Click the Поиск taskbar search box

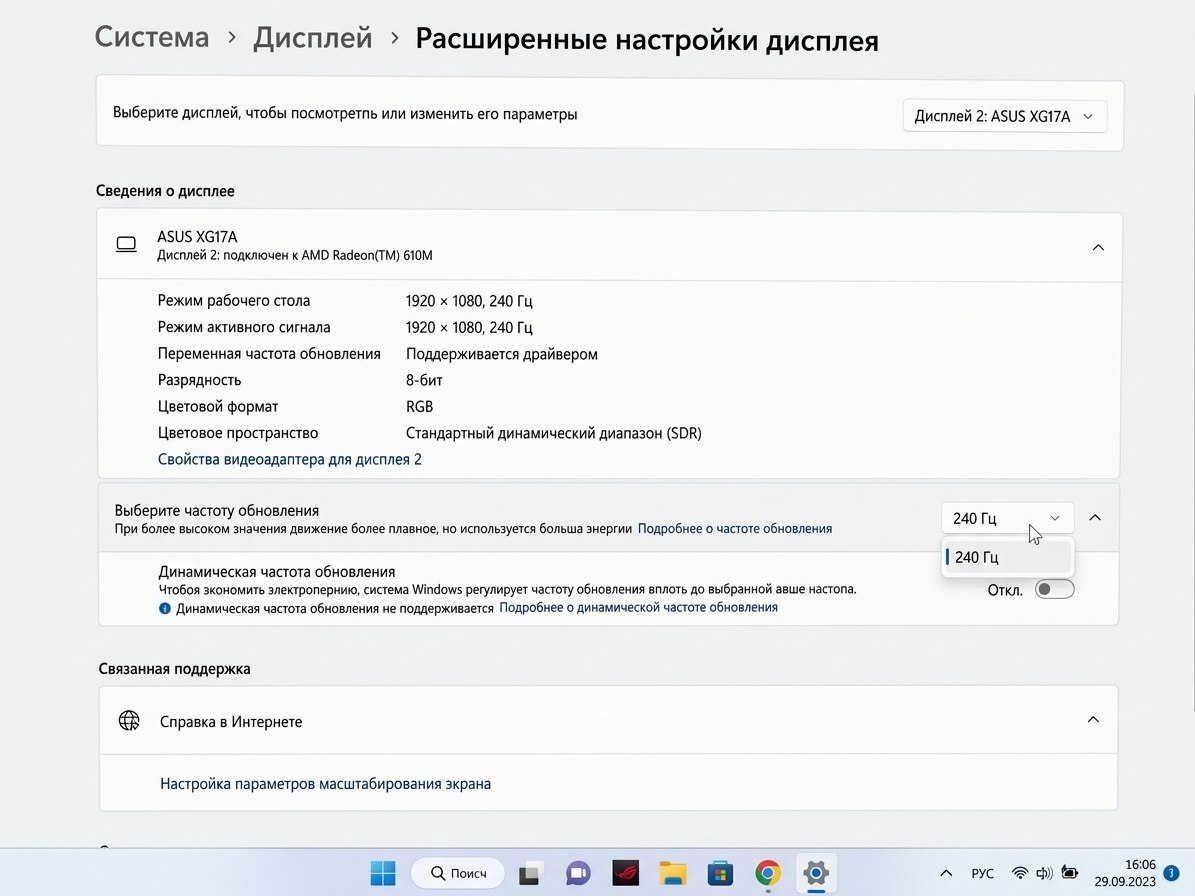[x=458, y=873]
